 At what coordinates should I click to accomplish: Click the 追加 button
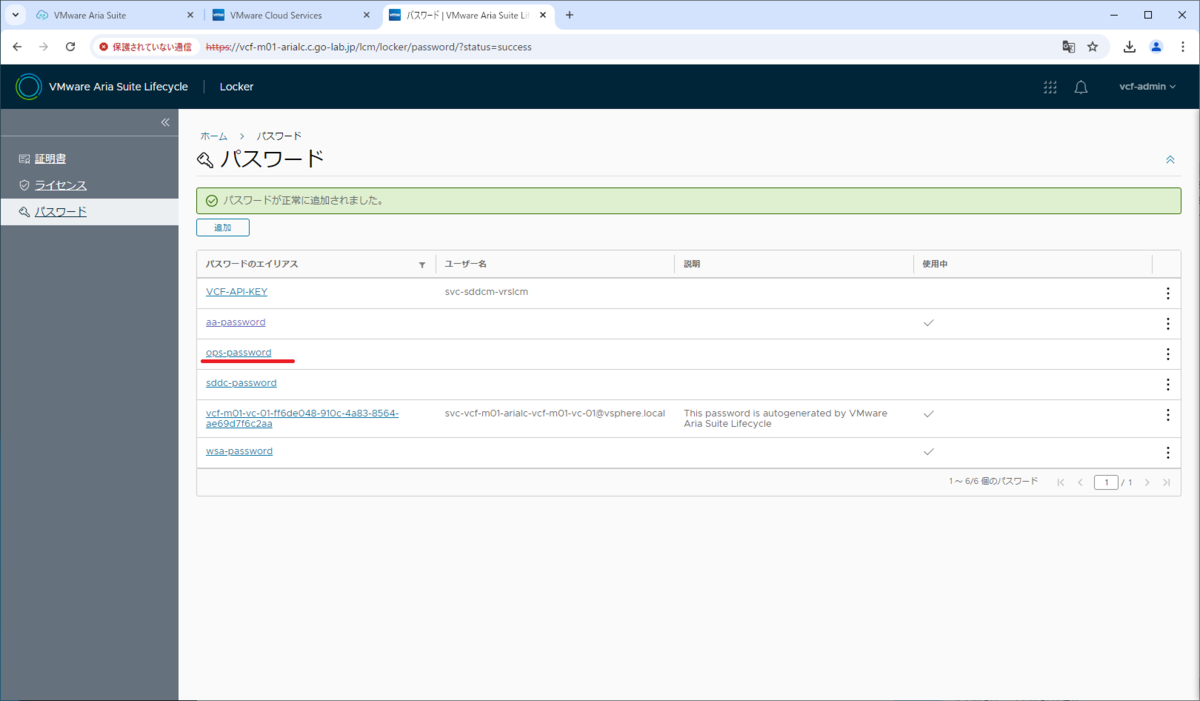pyautogui.click(x=223, y=228)
